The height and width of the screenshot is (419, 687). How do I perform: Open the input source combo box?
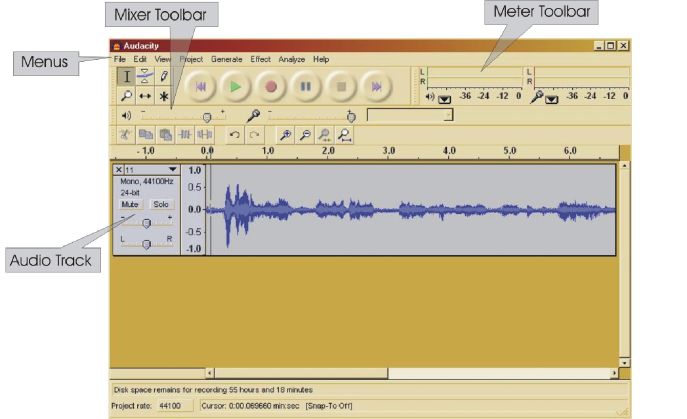click(410, 115)
